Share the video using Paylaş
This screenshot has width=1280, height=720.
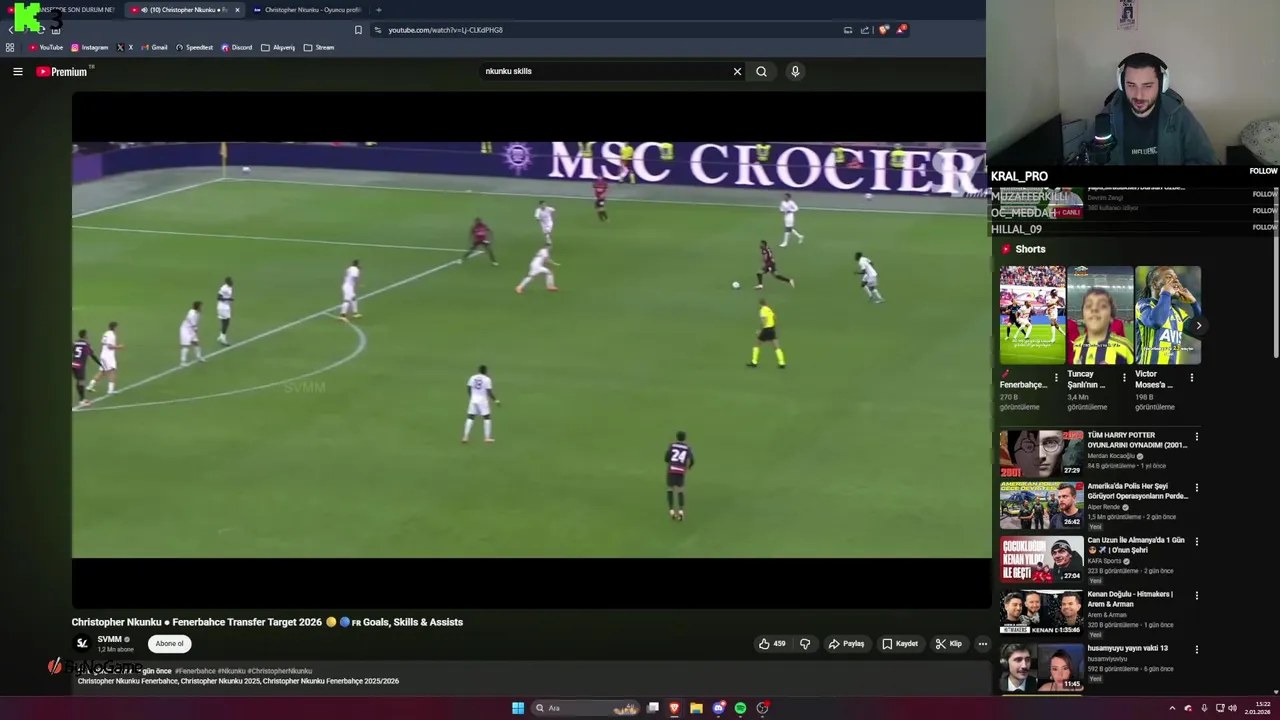(846, 644)
